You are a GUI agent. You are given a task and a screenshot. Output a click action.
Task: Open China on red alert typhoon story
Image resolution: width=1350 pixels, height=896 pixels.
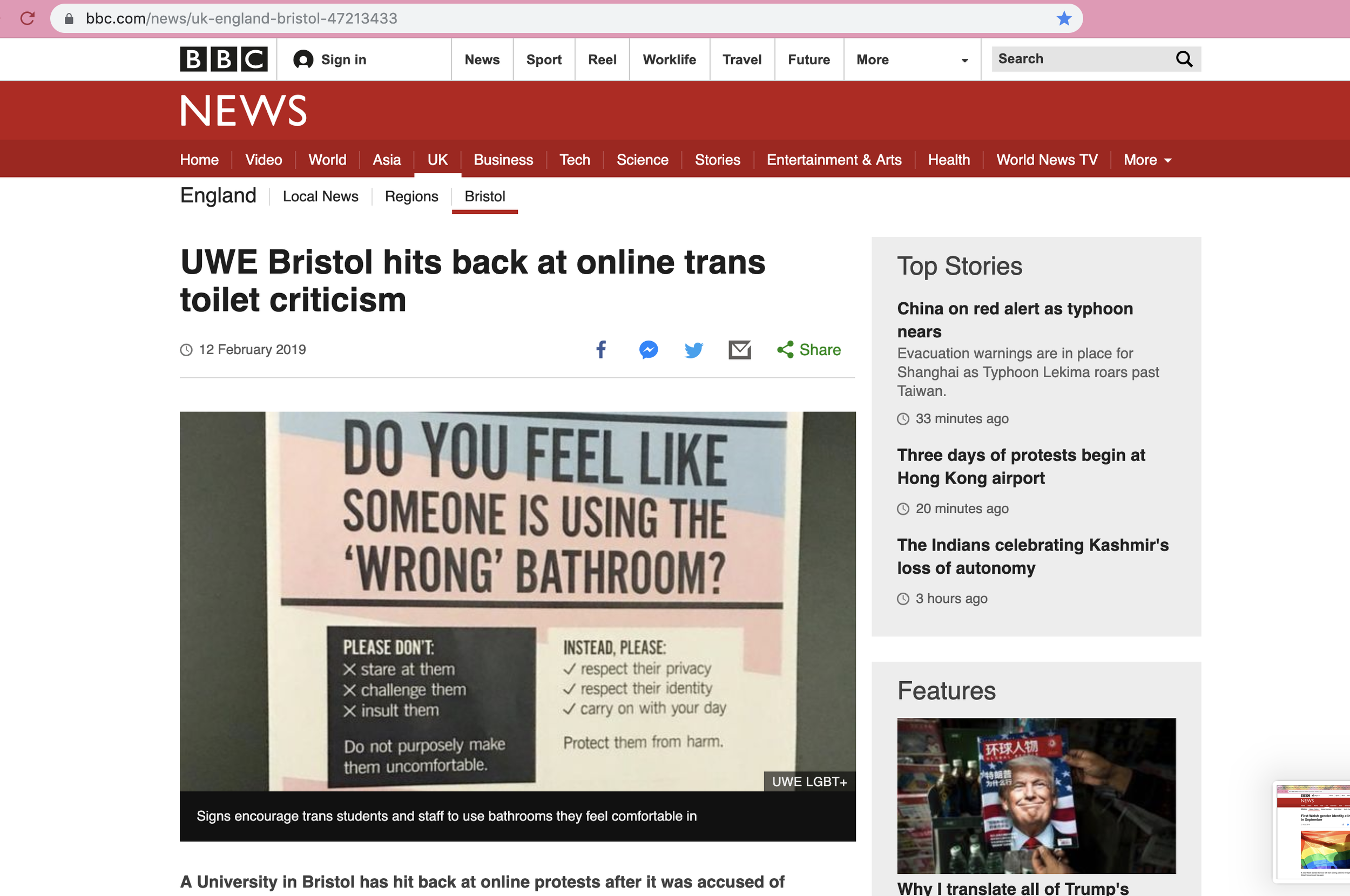tap(1015, 320)
